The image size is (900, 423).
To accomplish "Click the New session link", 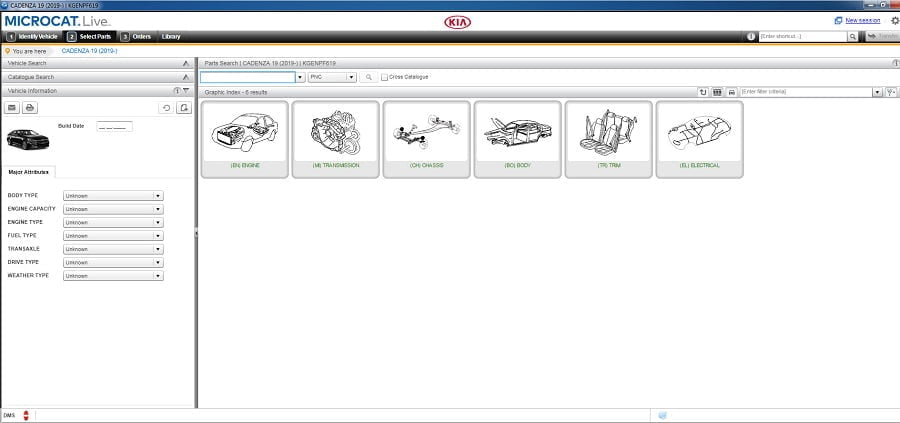I will (x=863, y=21).
